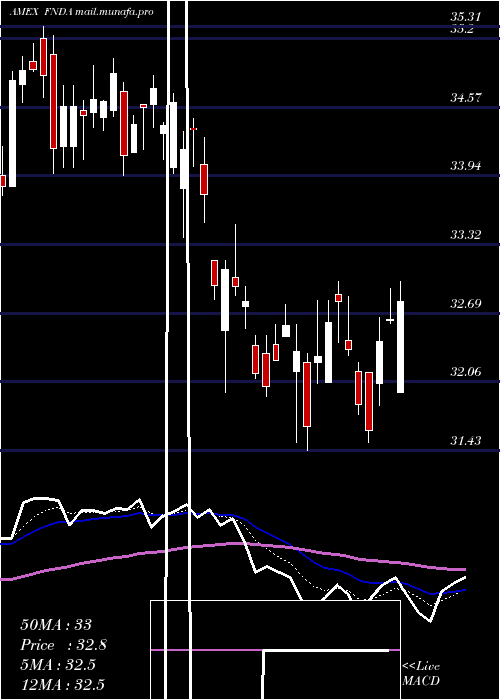Viewport: 500px width, 700px height.
Task: Click the 35.31 price level label
Action: click(x=465, y=17)
